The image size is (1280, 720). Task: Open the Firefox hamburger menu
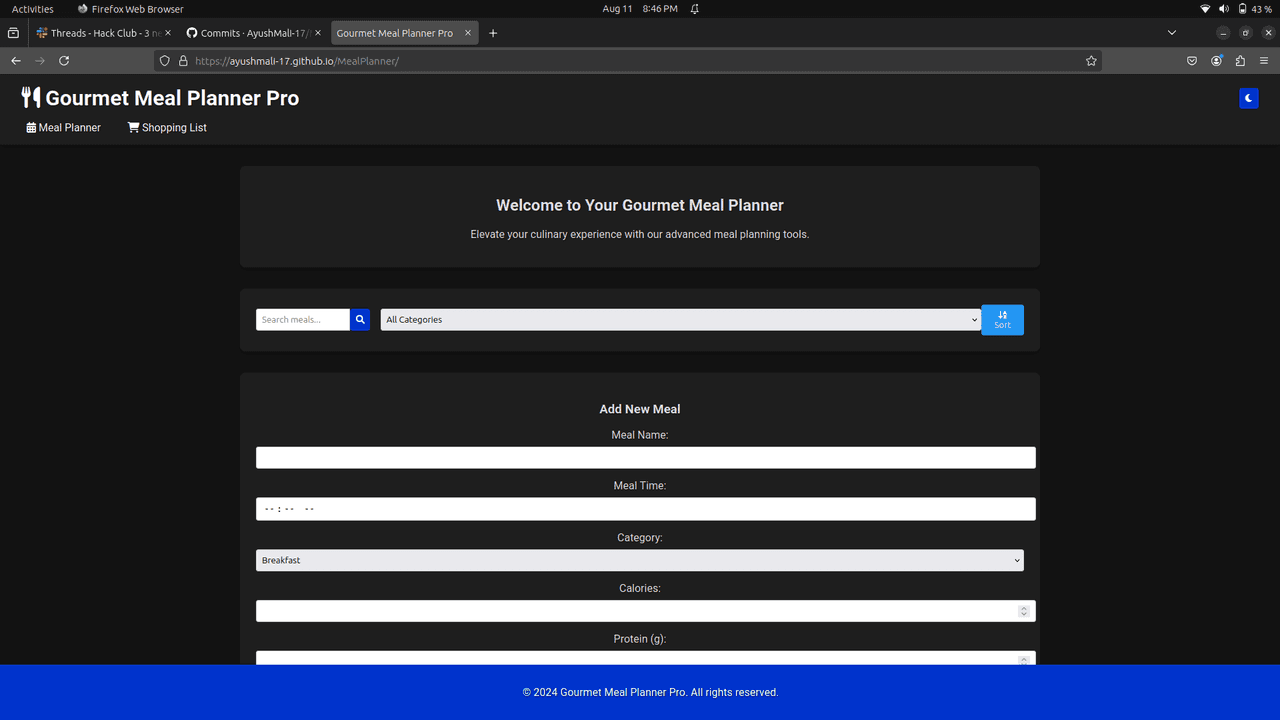(1264, 61)
